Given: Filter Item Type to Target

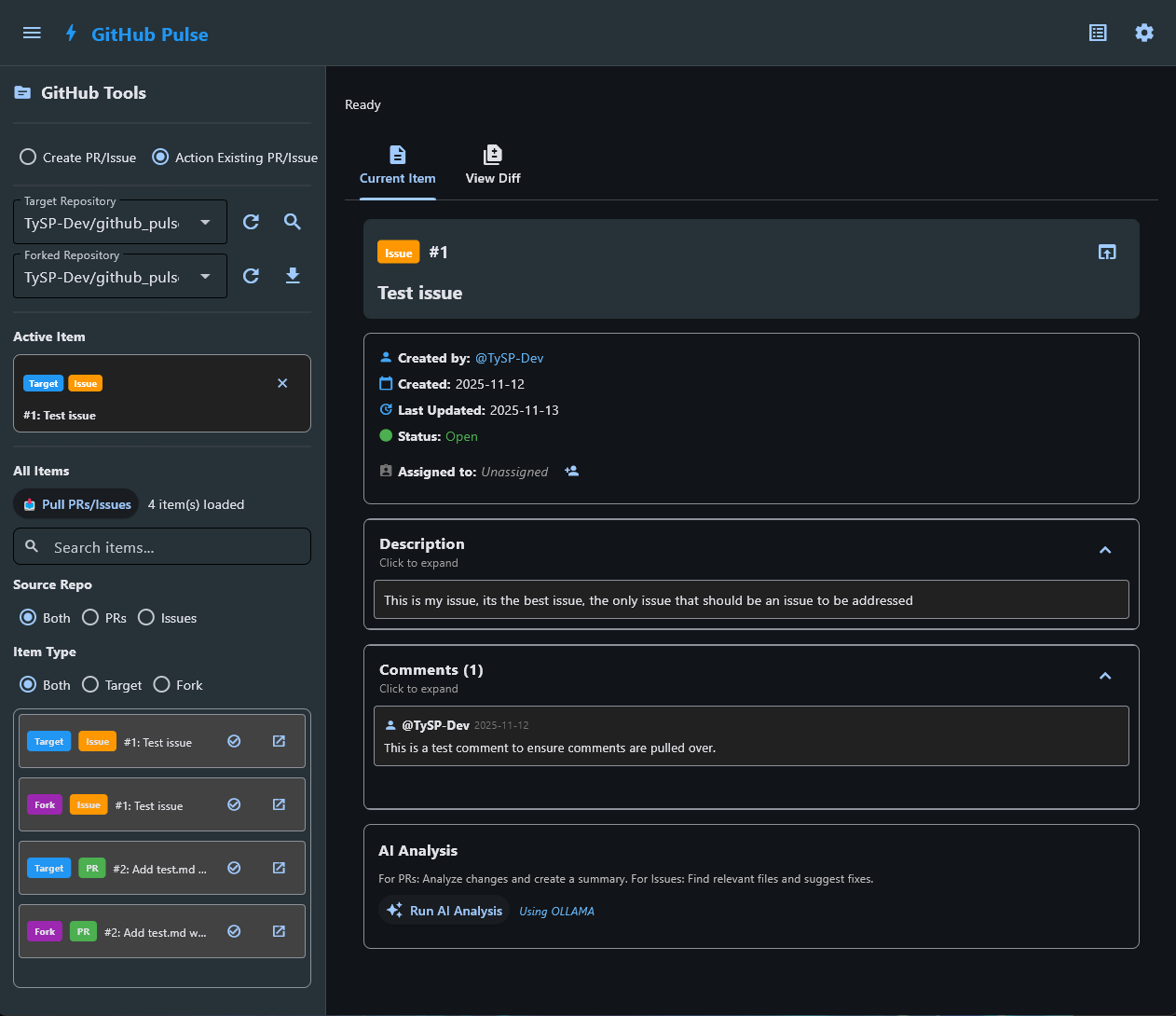Looking at the screenshot, I should (x=112, y=685).
